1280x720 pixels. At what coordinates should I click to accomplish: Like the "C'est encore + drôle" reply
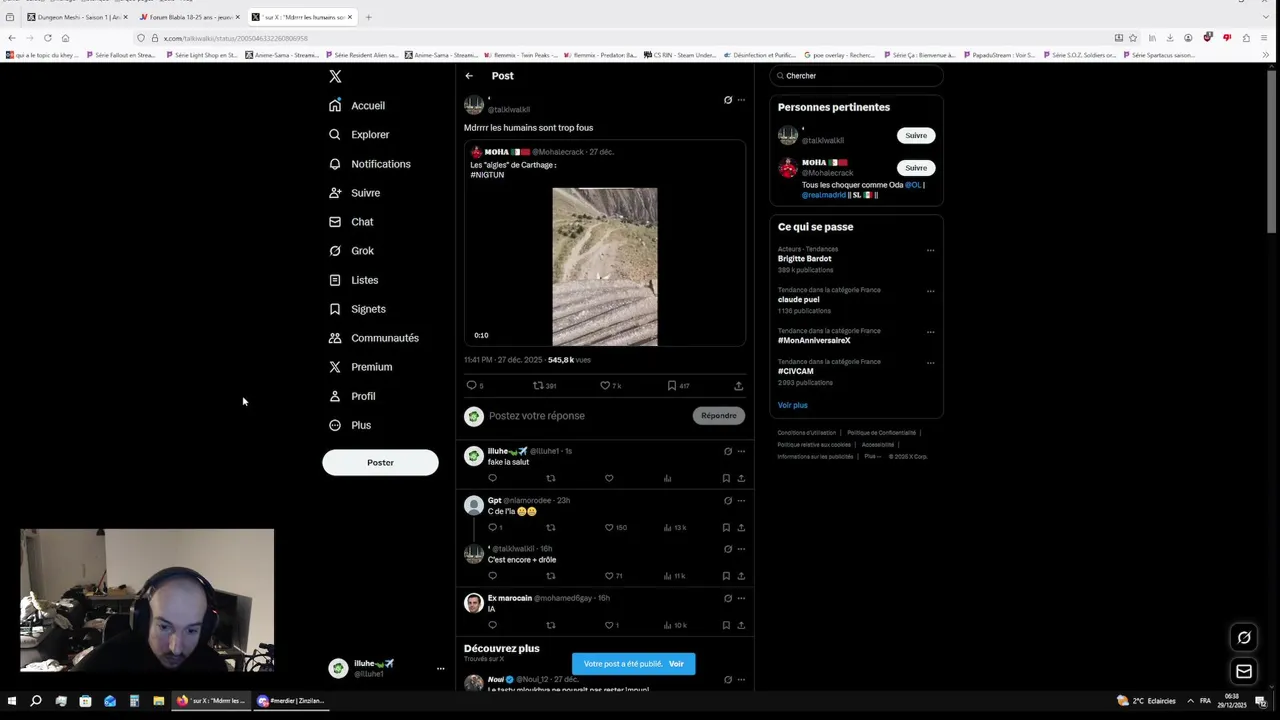pyautogui.click(x=609, y=576)
